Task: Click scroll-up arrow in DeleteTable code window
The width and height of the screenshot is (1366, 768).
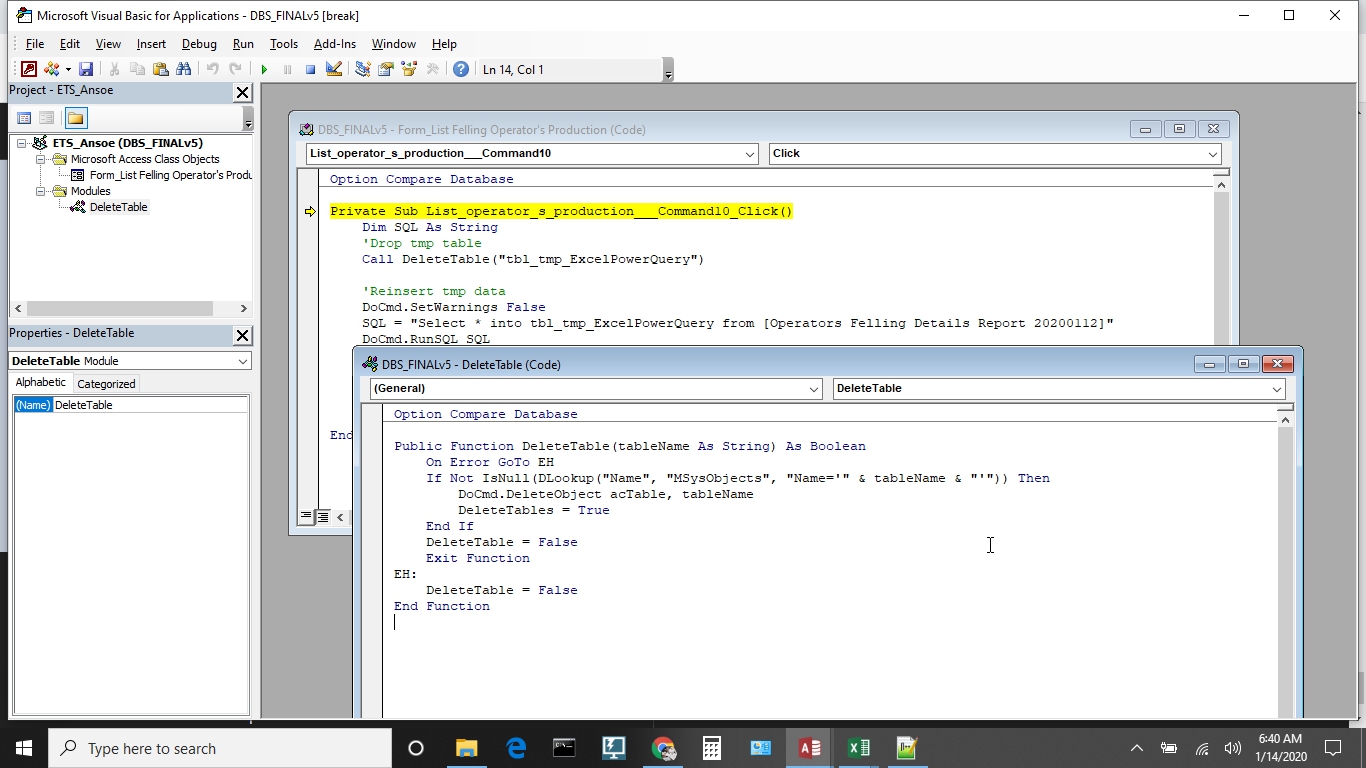Action: tap(1285, 420)
